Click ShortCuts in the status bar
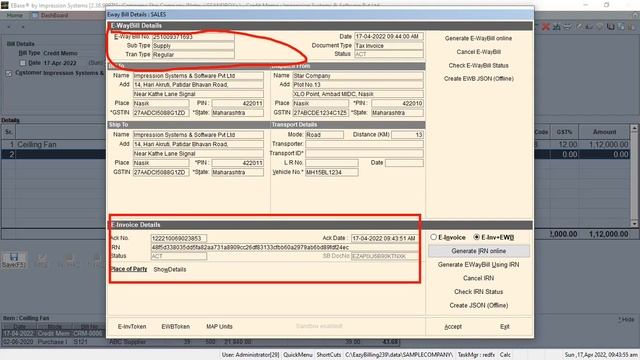 pos(329,355)
